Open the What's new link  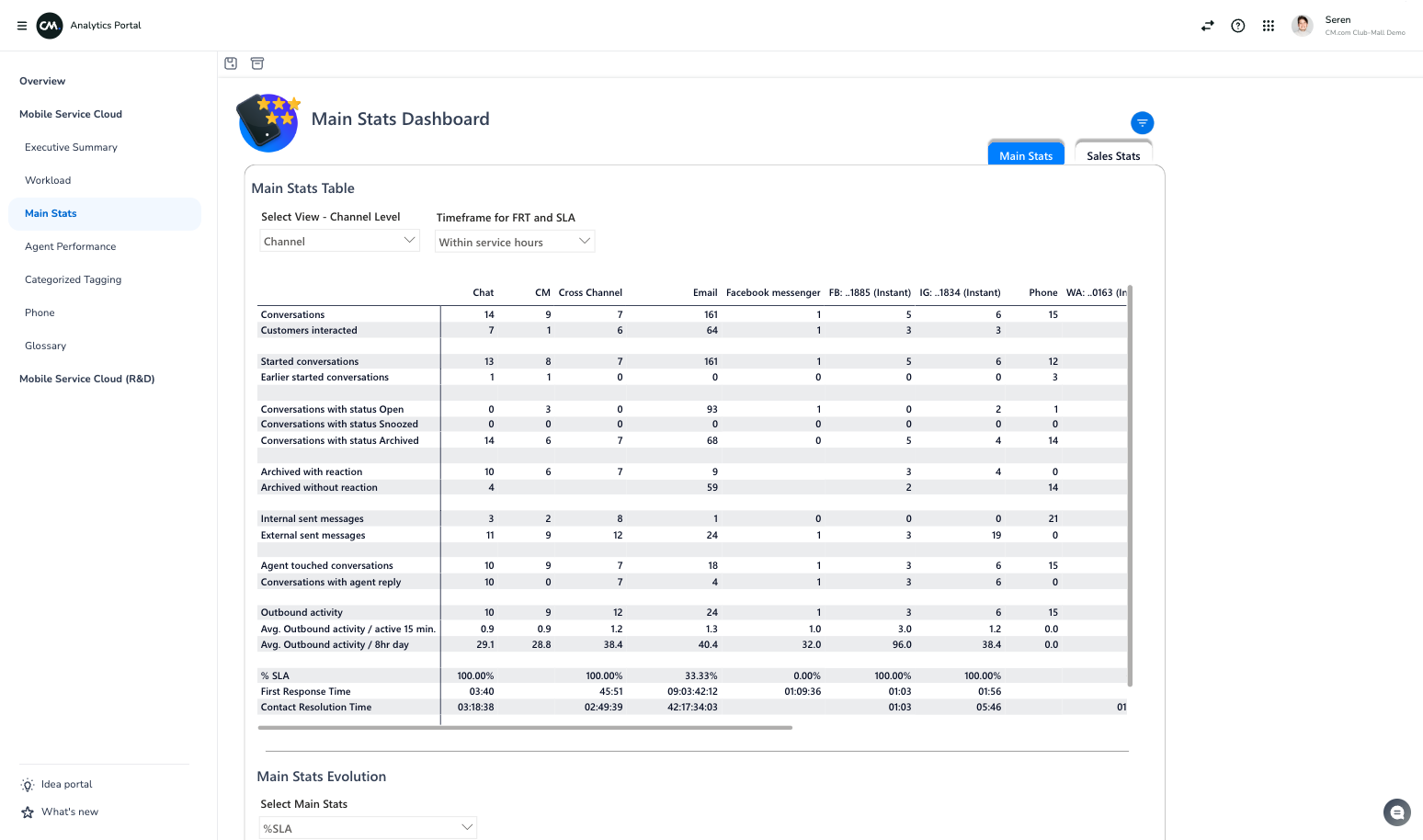point(69,812)
